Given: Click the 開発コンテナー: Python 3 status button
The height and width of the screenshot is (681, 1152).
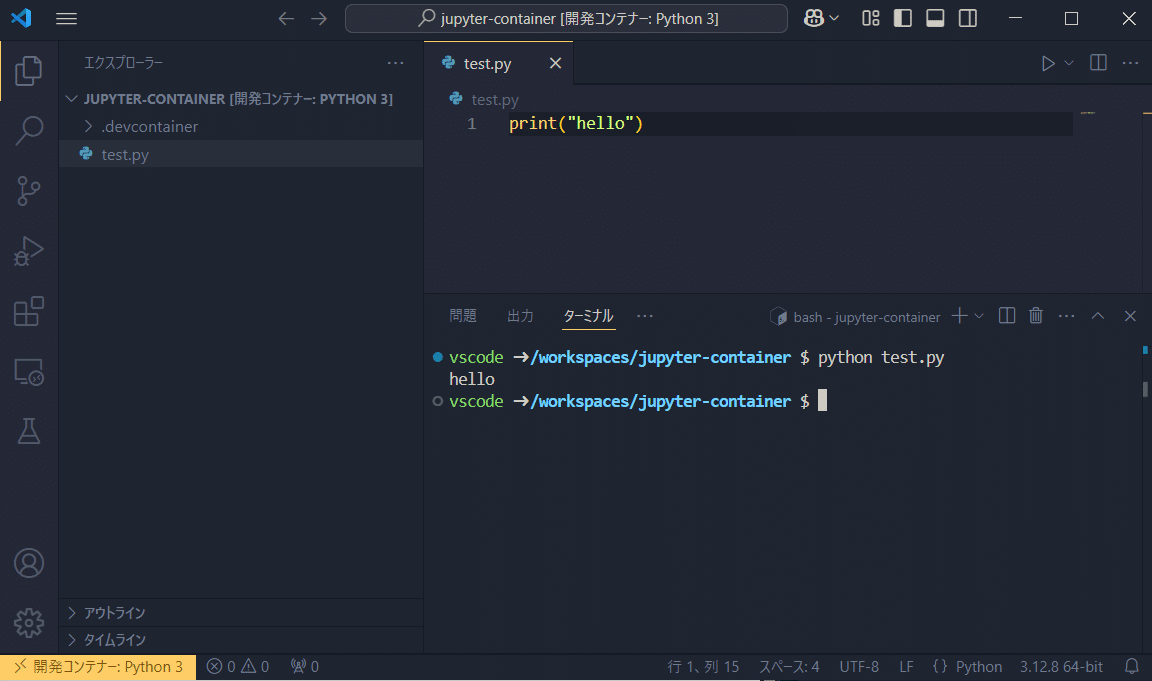Looking at the screenshot, I should [98, 667].
